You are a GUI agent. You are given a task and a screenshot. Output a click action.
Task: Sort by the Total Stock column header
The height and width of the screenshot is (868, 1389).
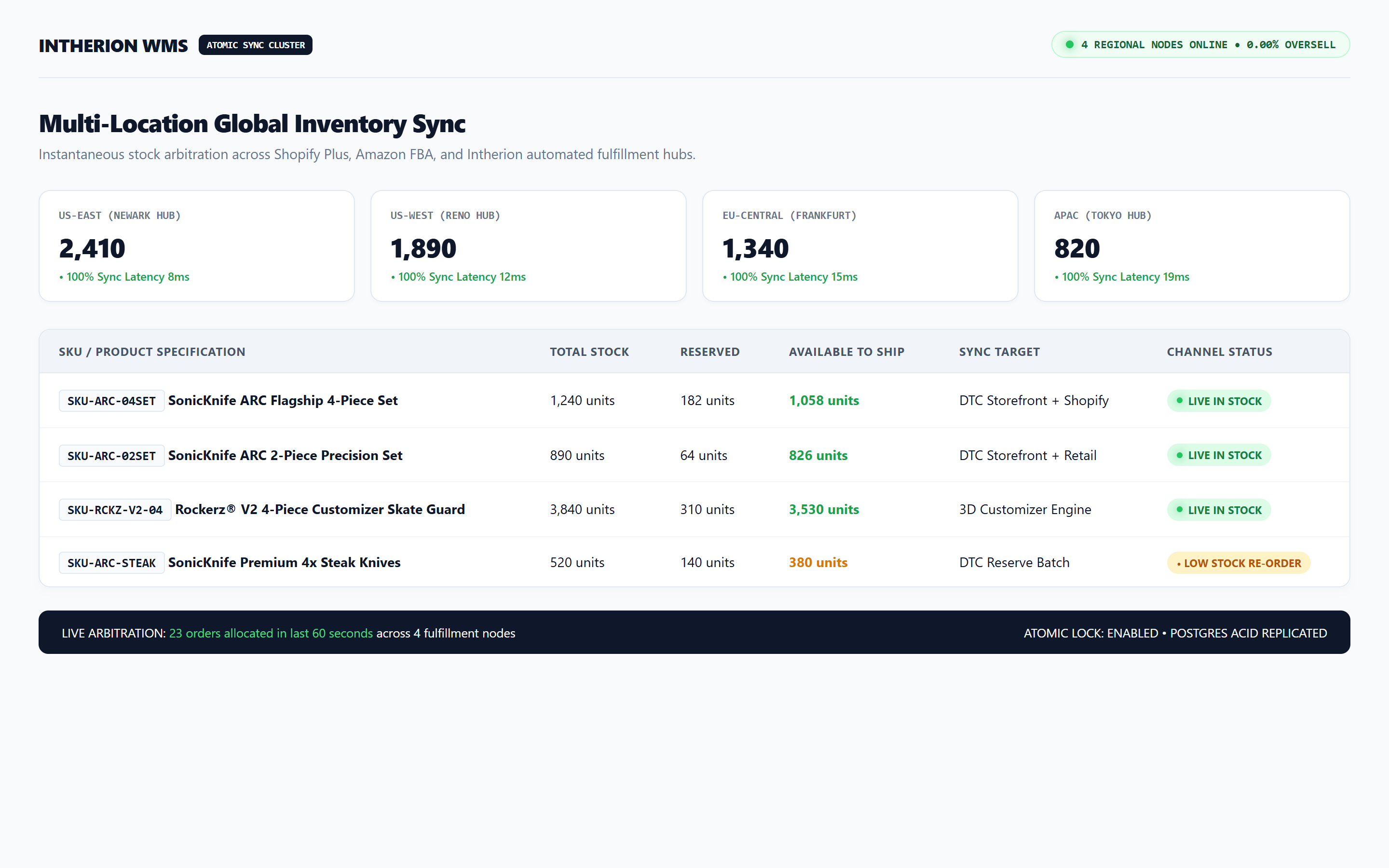click(x=589, y=352)
